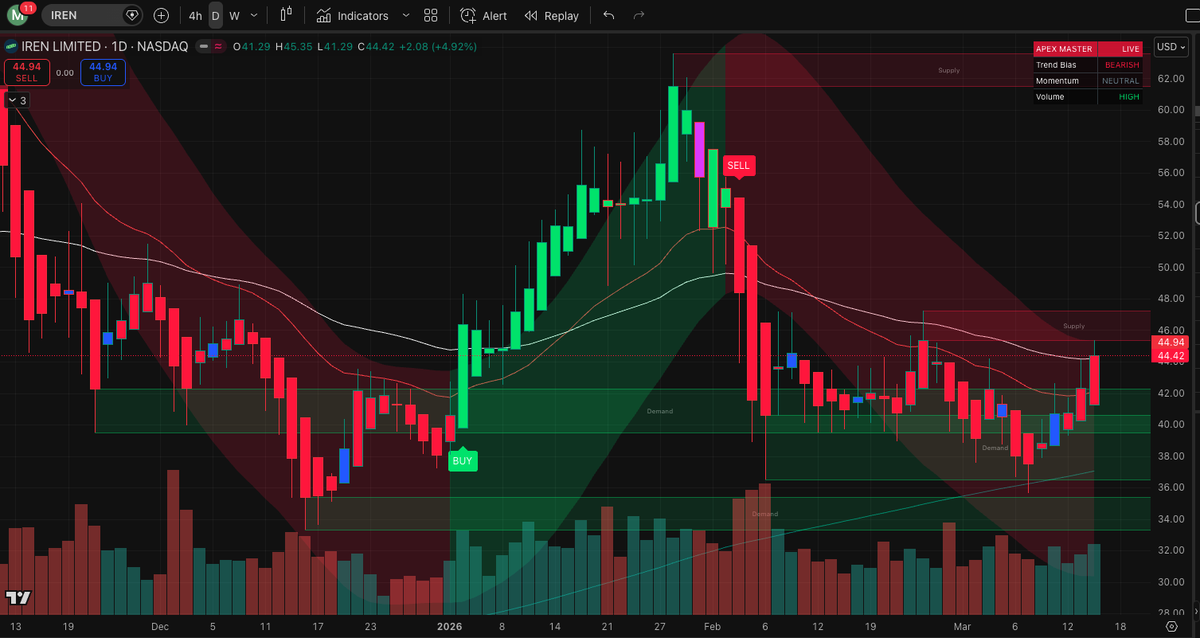Image resolution: width=1200 pixels, height=638 pixels.
Task: Create an Alert from the toolbar
Action: [x=484, y=16]
